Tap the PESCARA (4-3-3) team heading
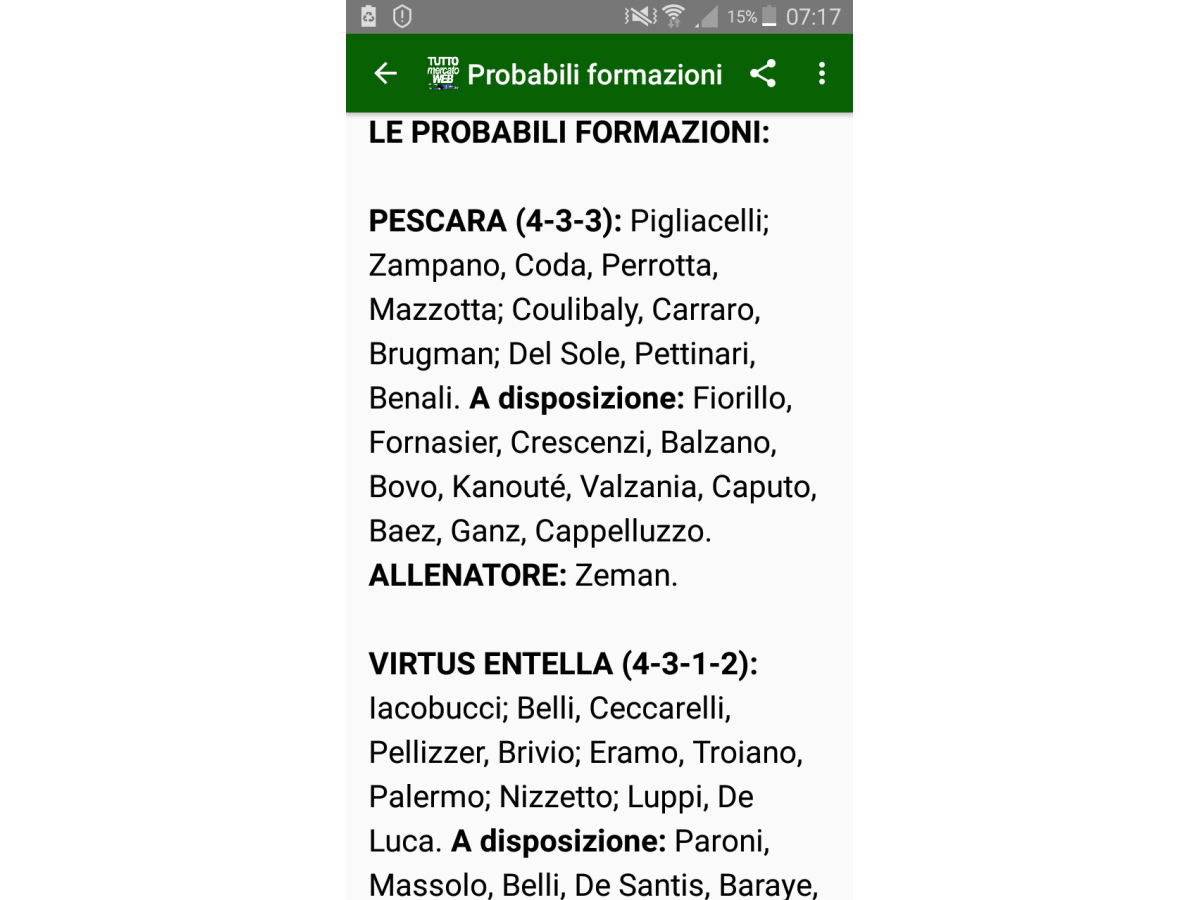The height and width of the screenshot is (900, 1200). click(x=495, y=221)
